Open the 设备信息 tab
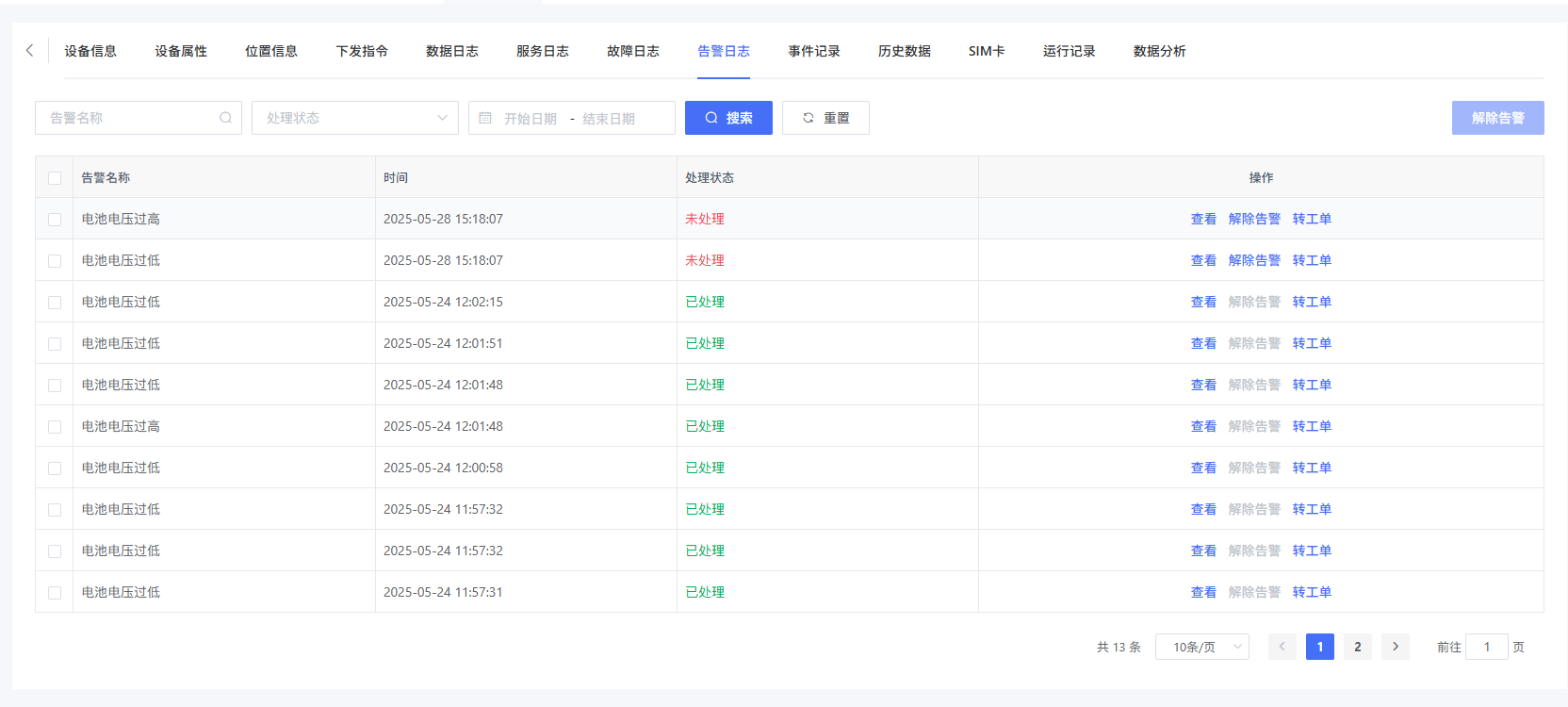 90,51
